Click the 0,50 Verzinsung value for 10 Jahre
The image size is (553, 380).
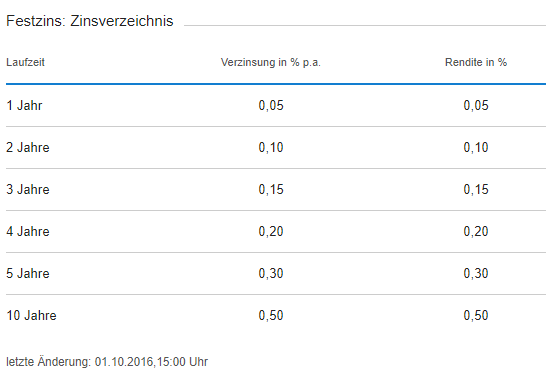click(271, 315)
